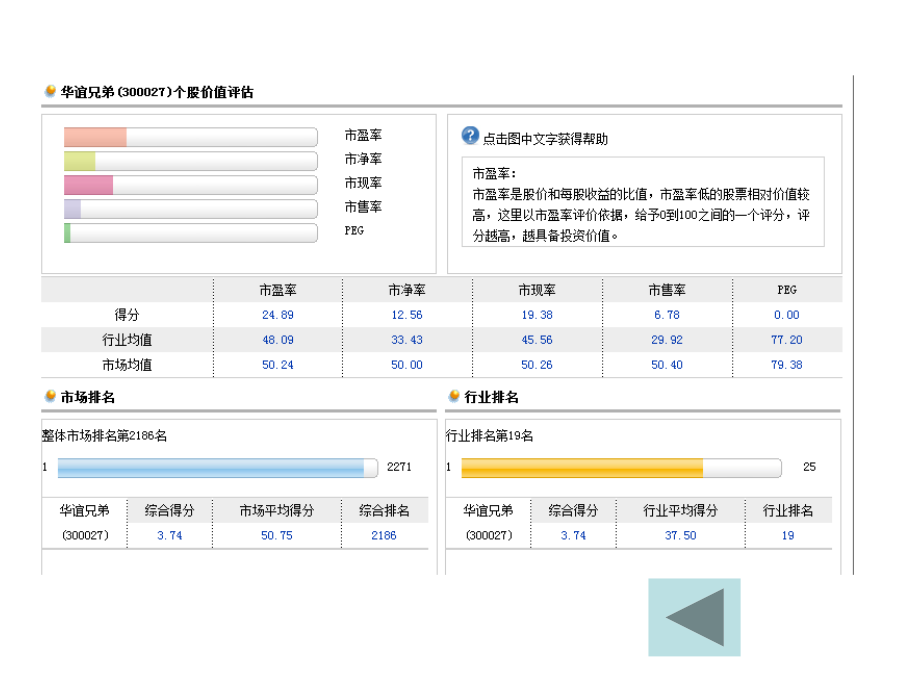Click the 2271 market ranking maximum

399,467
